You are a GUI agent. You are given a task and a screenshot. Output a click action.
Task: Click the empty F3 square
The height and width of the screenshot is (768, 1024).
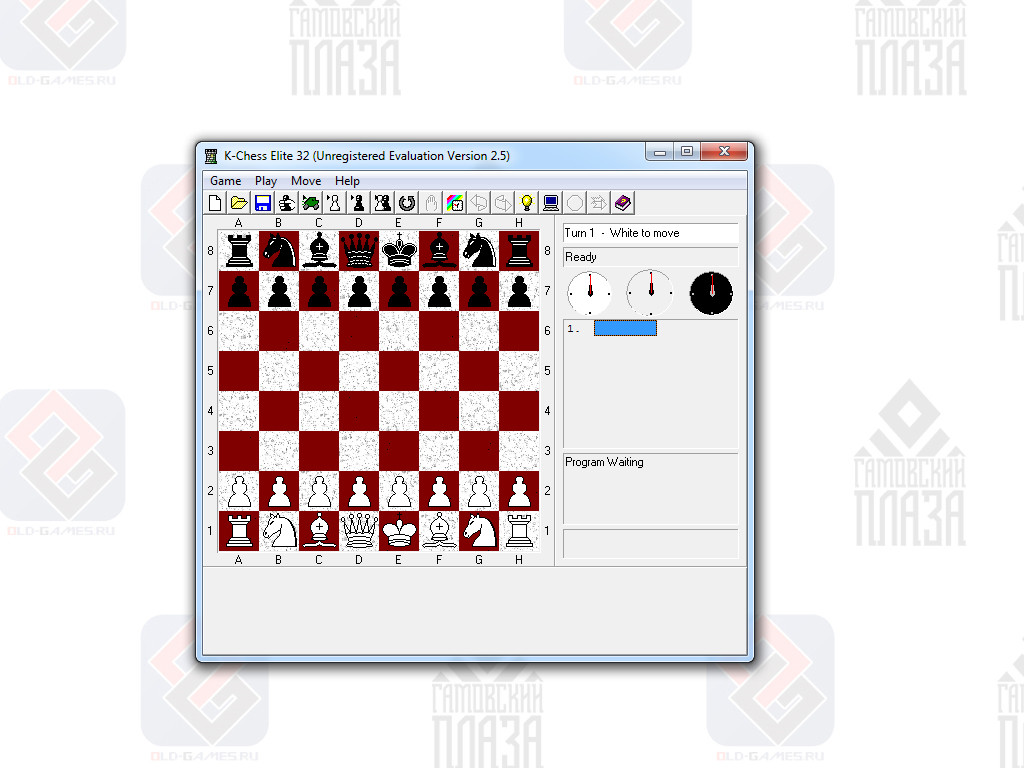pyautogui.click(x=440, y=451)
